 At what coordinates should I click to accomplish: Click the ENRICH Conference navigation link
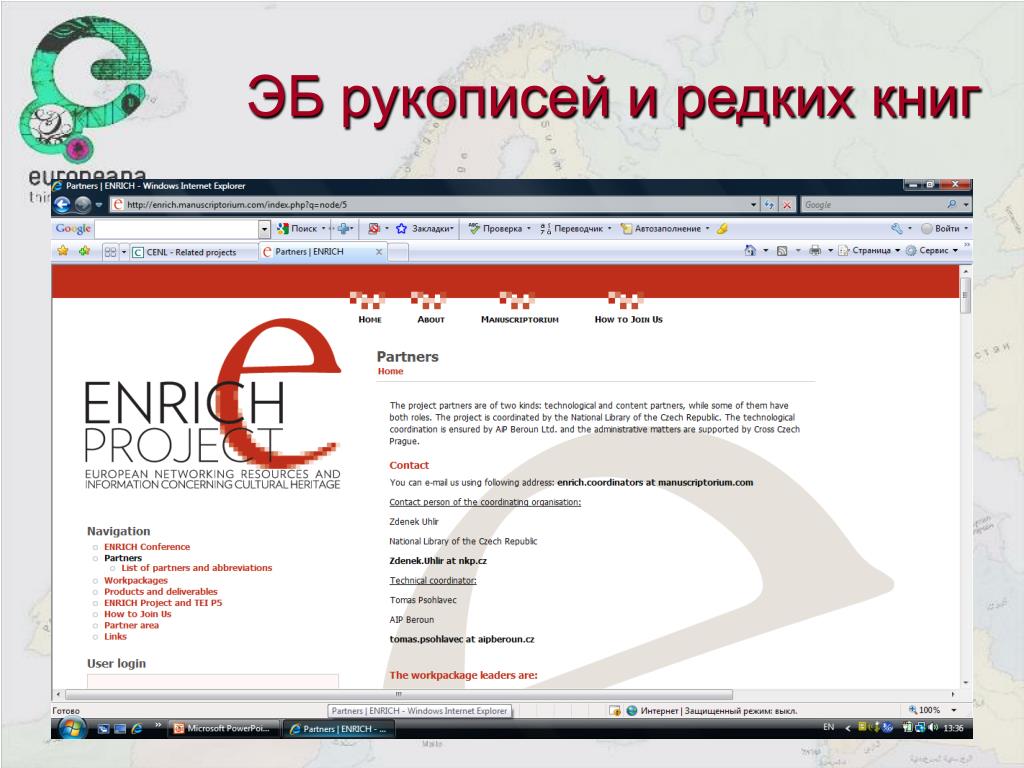tap(147, 547)
